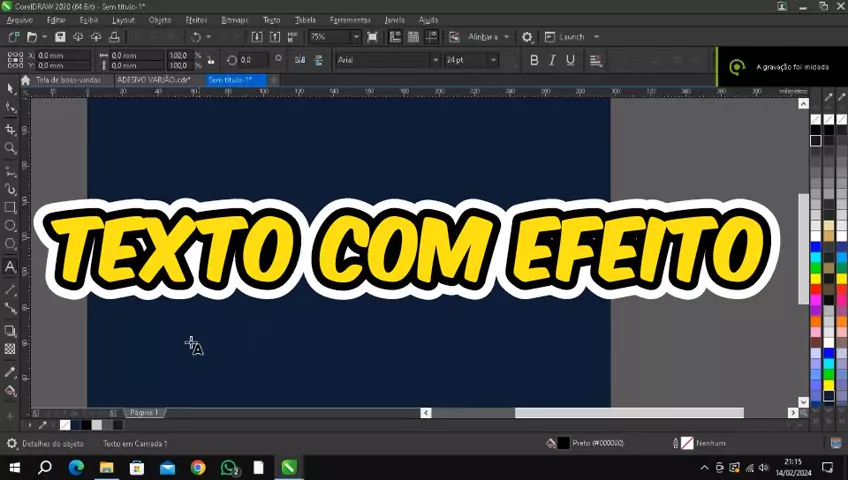This screenshot has width=848, height=480.
Task: Switch to the ADESIVO VARJÃO.cdr tab
Action: coord(153,80)
